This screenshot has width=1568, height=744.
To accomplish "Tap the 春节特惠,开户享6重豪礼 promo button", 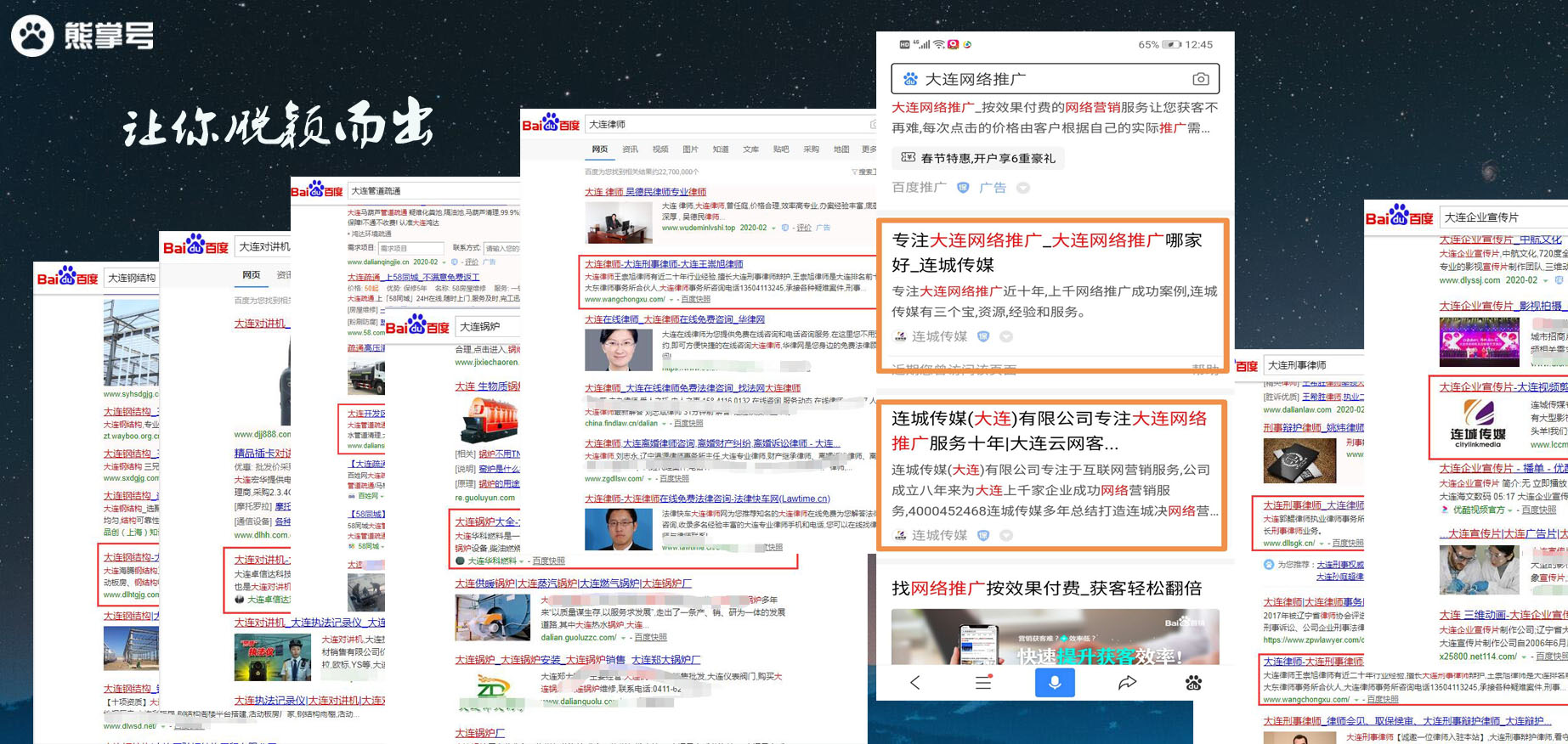I will point(978,158).
